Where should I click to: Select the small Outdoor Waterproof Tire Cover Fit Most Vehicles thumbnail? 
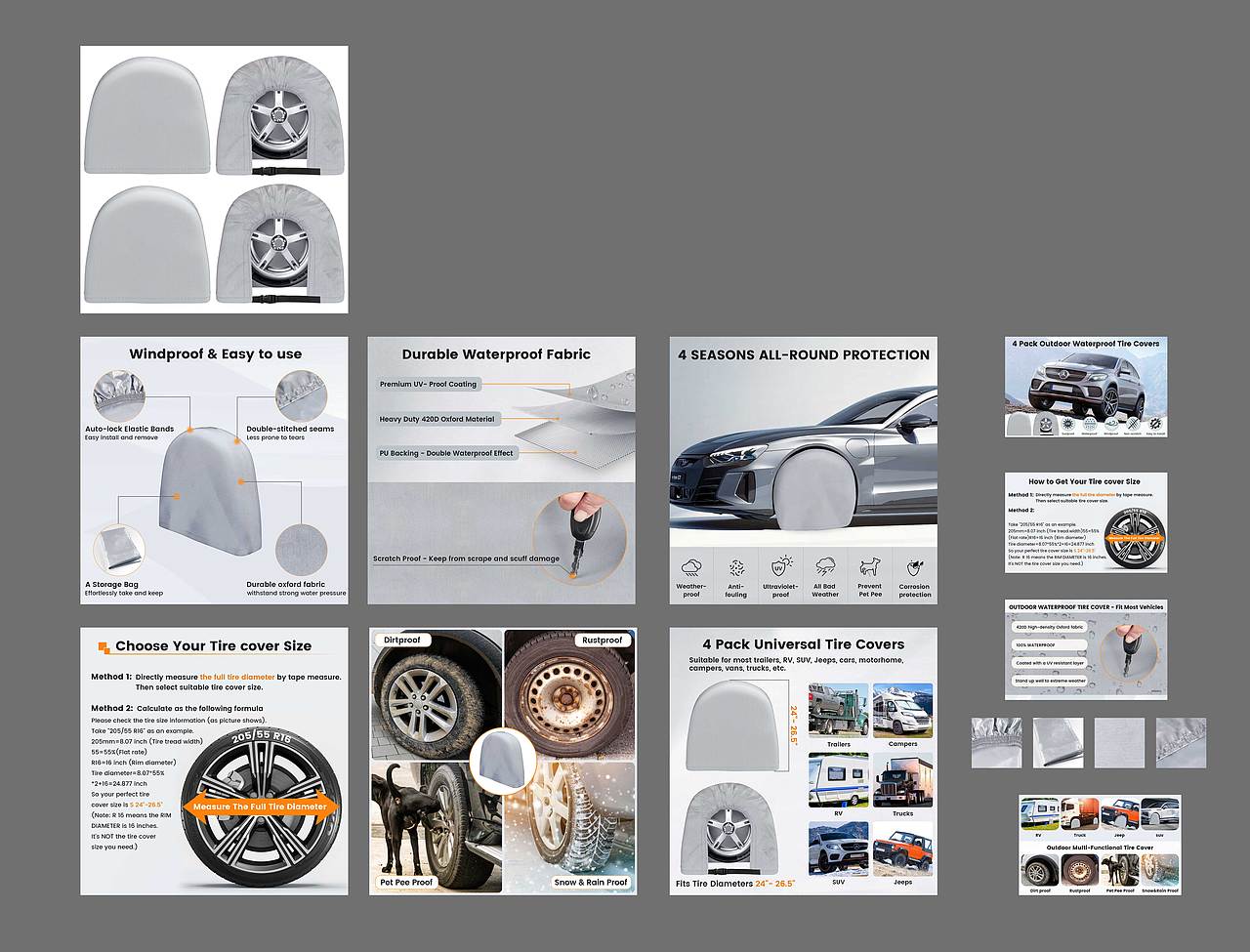click(x=1086, y=649)
